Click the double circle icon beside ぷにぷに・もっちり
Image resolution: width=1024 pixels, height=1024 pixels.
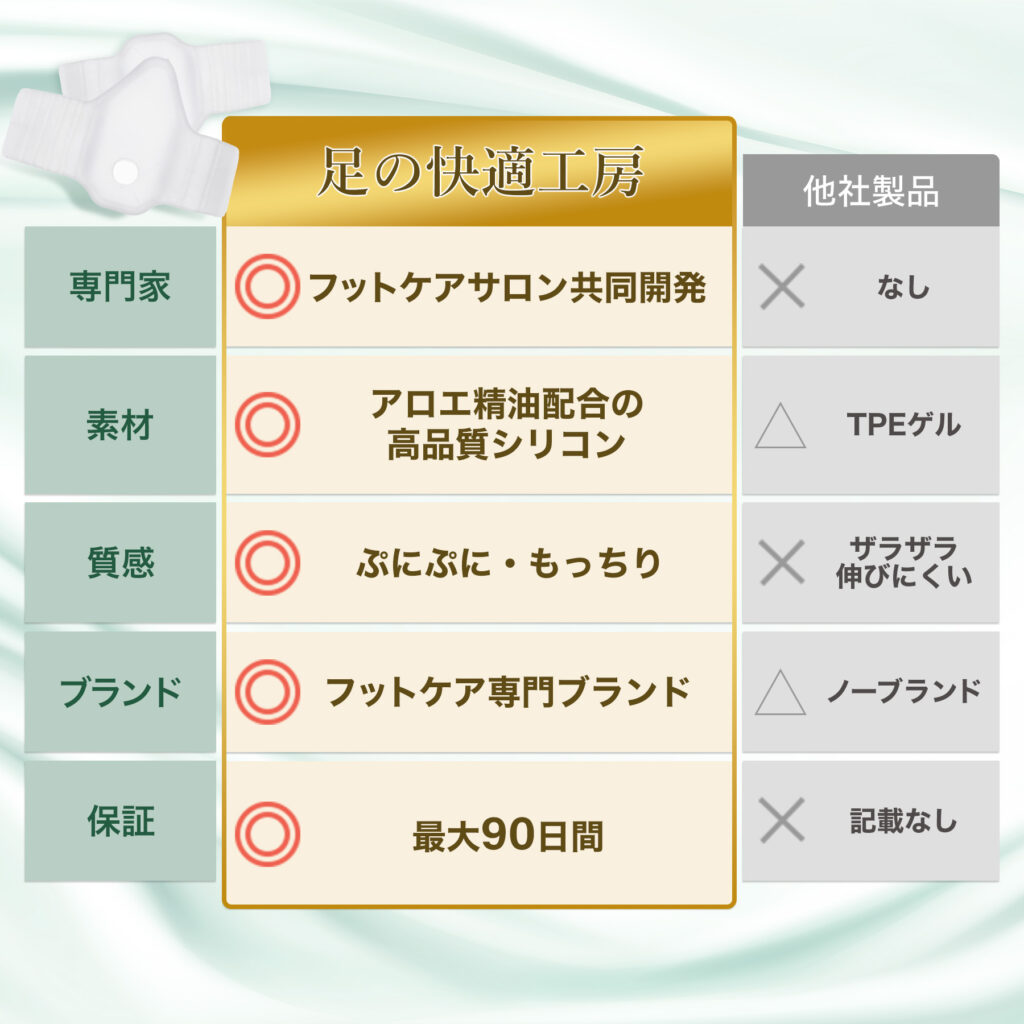tap(267, 563)
